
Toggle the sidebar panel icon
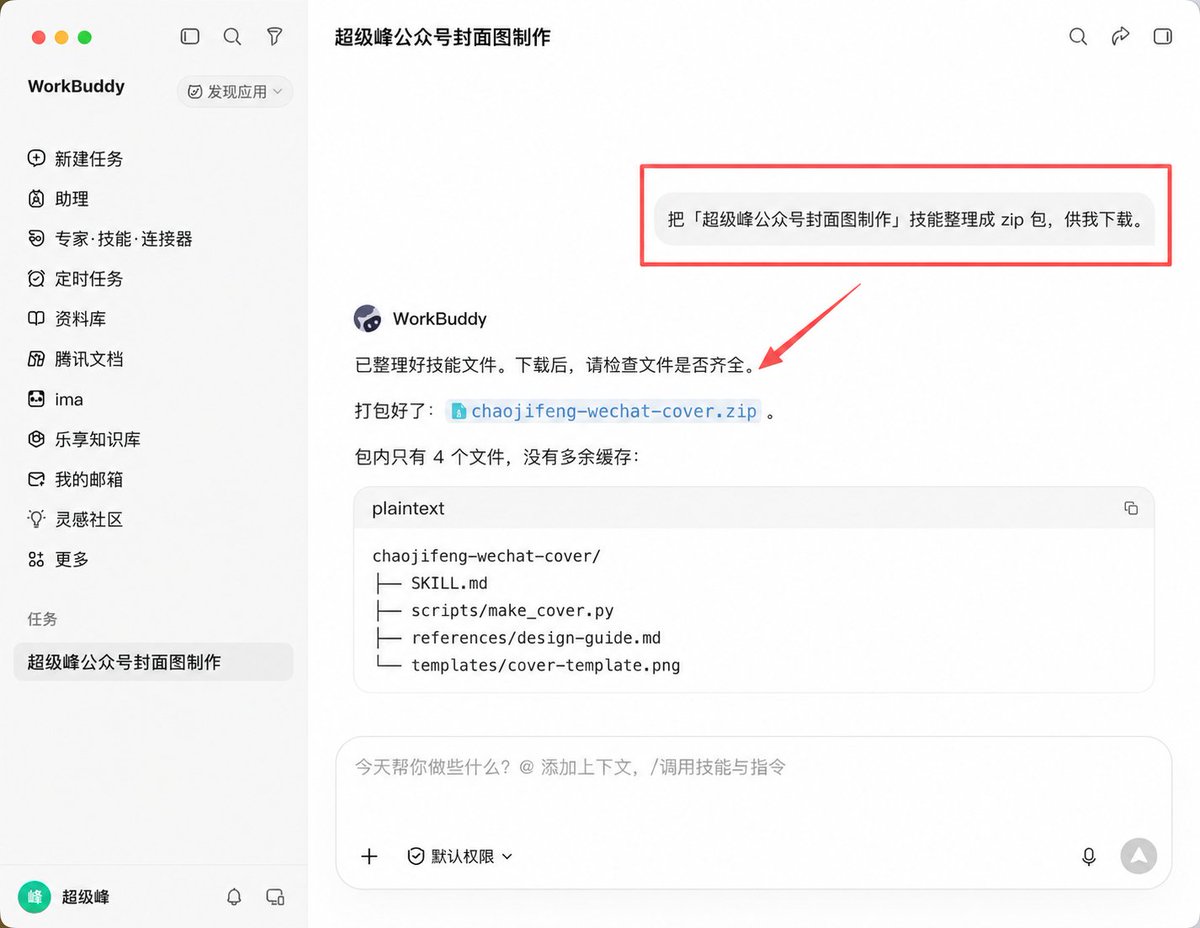click(190, 36)
